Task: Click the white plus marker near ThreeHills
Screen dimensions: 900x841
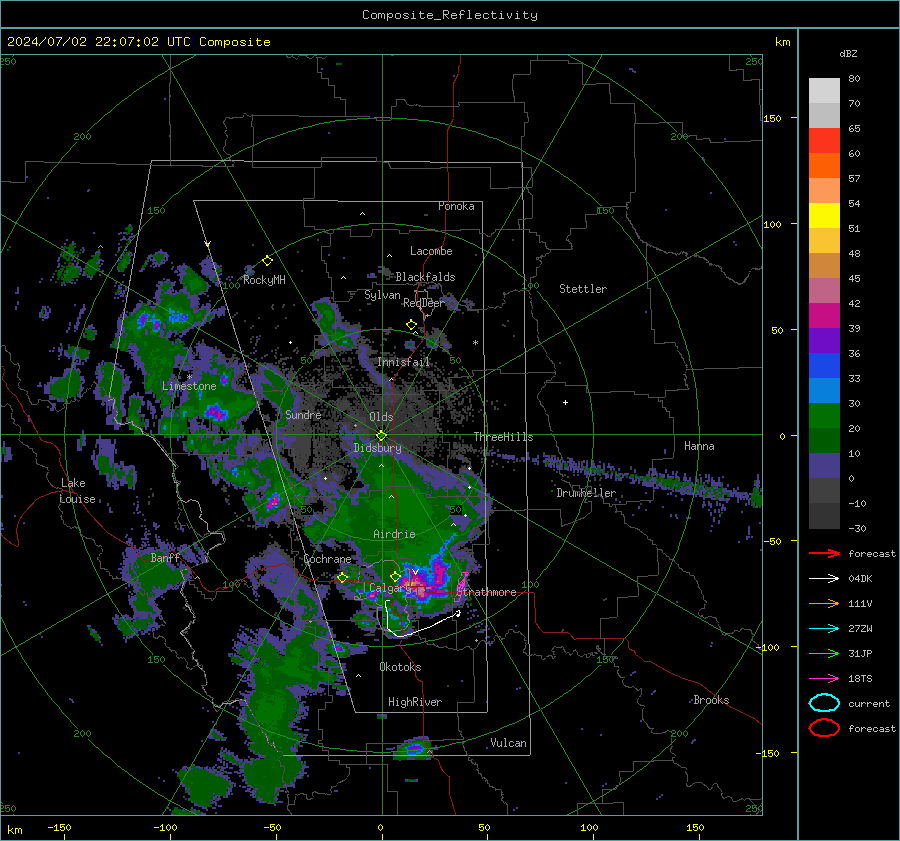Action: click(x=565, y=402)
